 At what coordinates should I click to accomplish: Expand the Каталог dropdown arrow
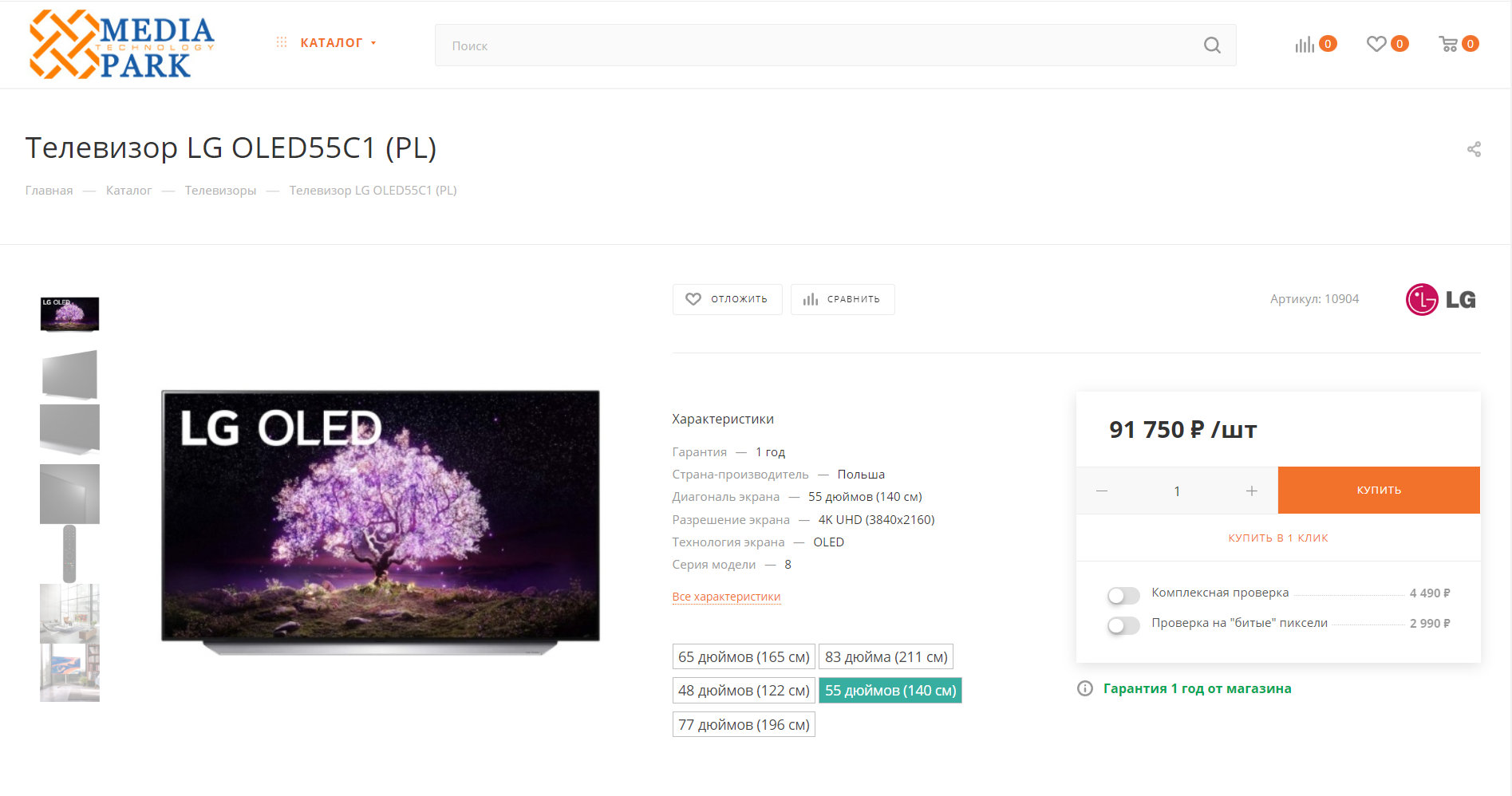[373, 43]
